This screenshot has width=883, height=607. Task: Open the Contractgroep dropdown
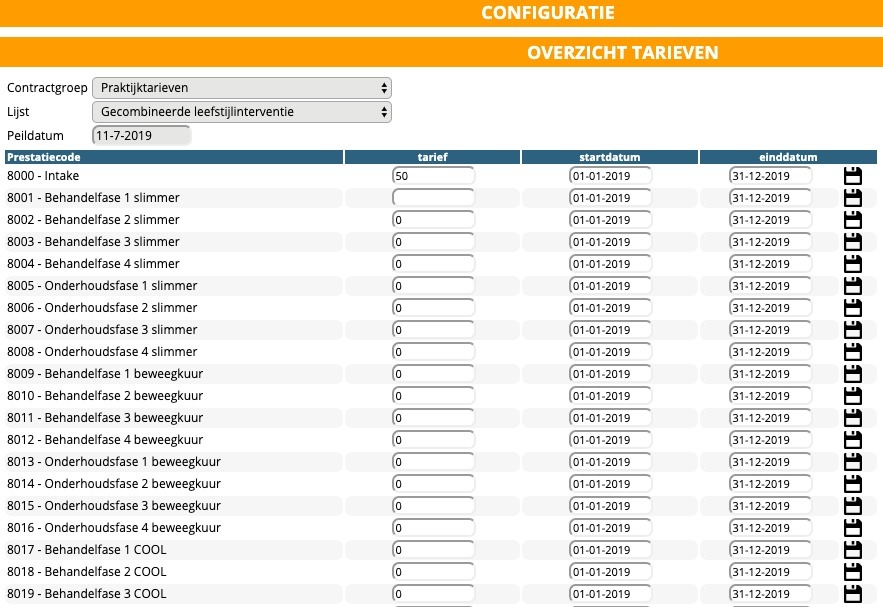[241, 88]
